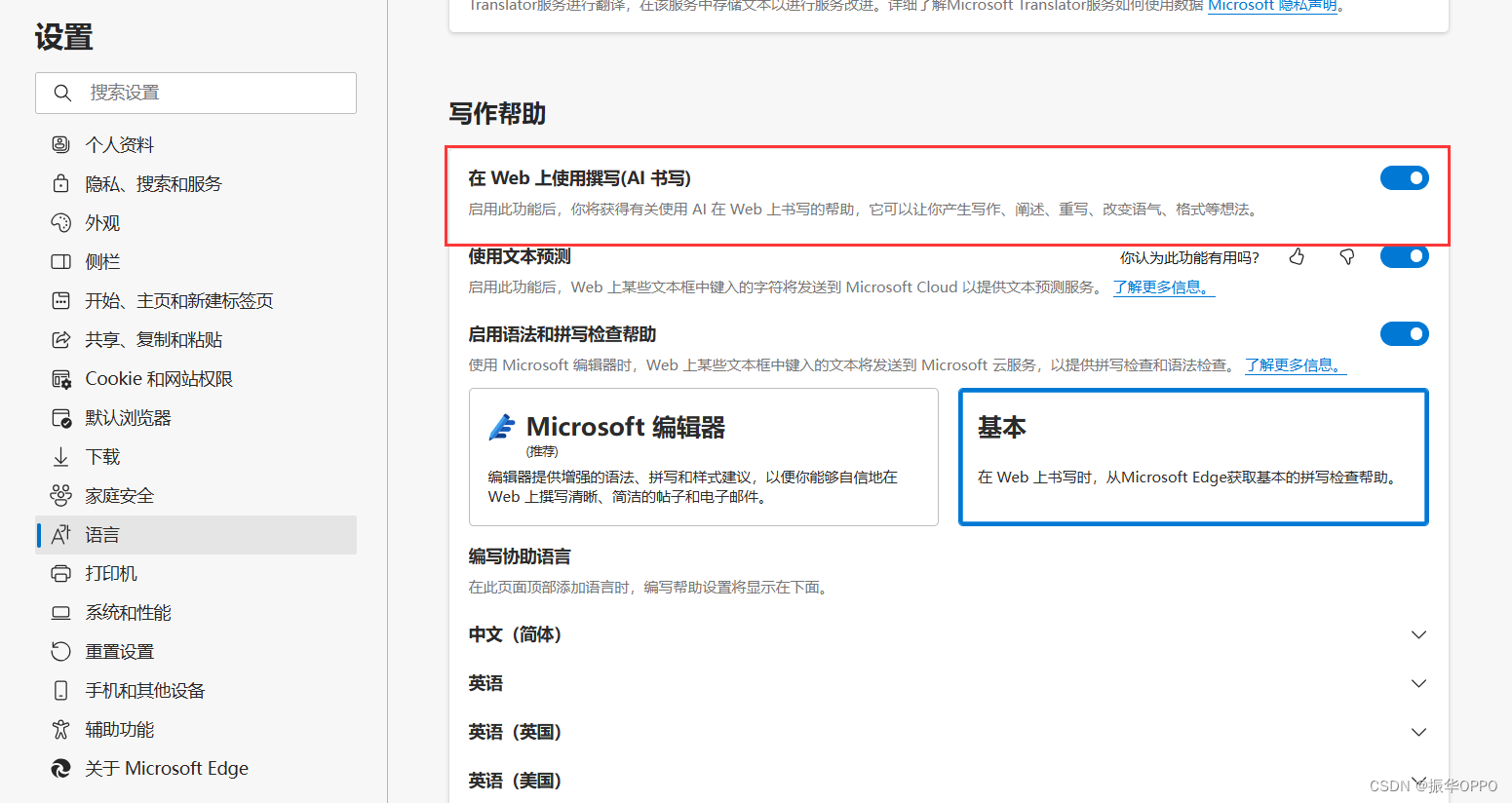Toggle the 使用文本预测 switch
The image size is (1512, 803).
[1404, 256]
